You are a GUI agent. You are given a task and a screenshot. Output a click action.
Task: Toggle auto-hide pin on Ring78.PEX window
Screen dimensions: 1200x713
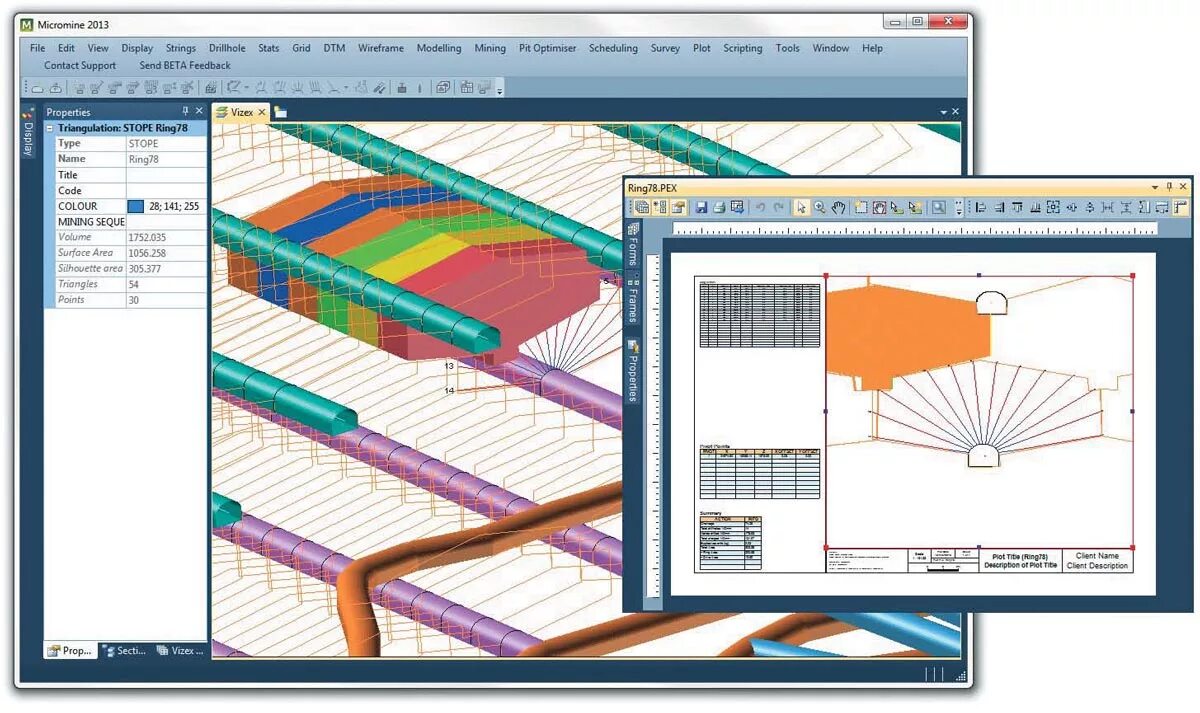[1169, 186]
